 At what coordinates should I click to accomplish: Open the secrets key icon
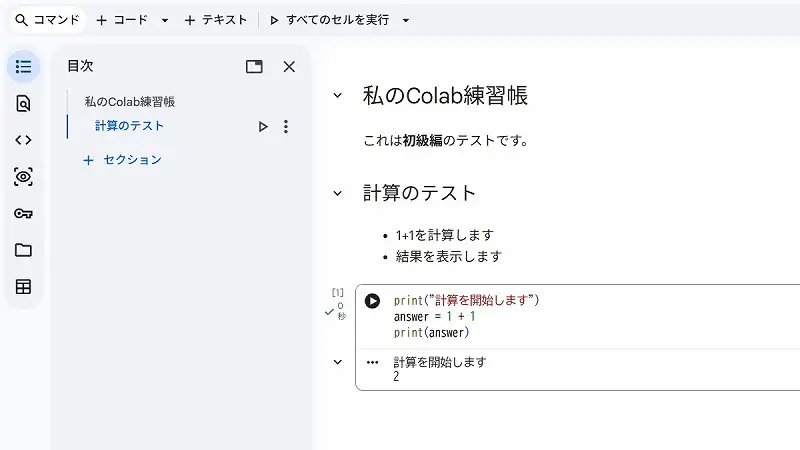[x=23, y=214]
